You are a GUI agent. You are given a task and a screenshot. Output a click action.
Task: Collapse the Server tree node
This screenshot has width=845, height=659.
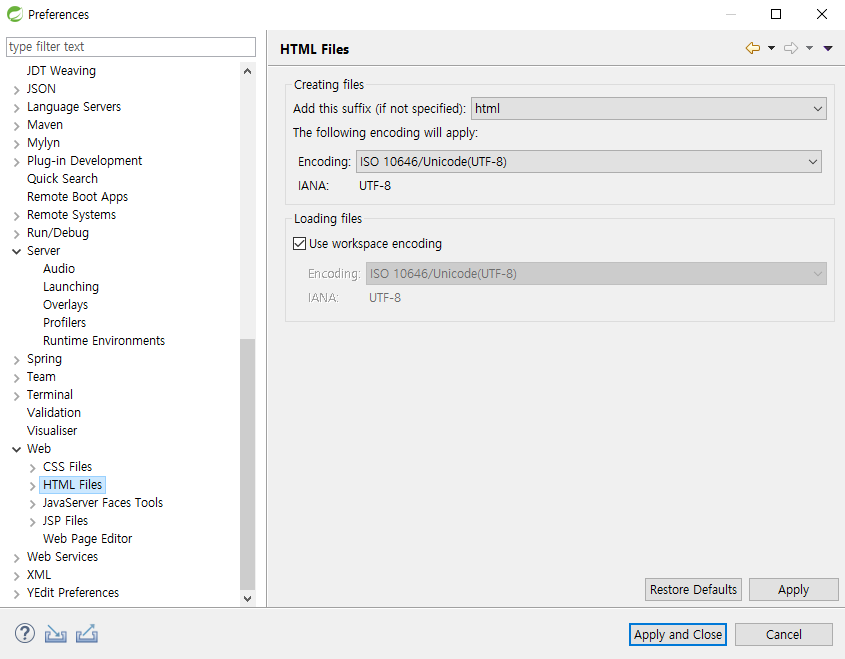pos(16,251)
